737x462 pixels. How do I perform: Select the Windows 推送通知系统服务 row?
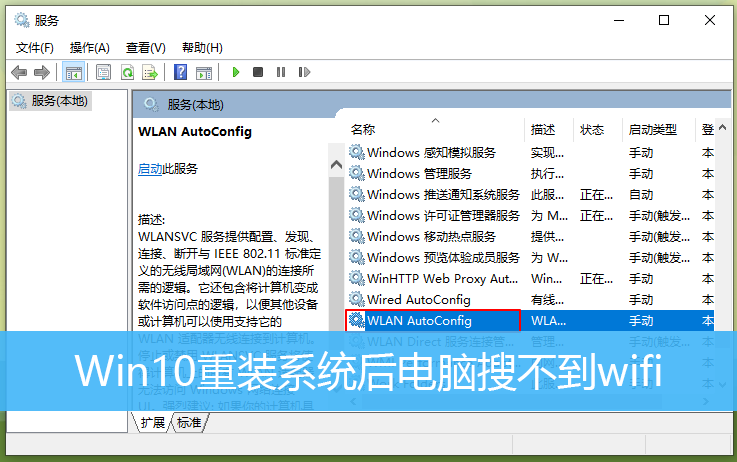[x=531, y=195]
